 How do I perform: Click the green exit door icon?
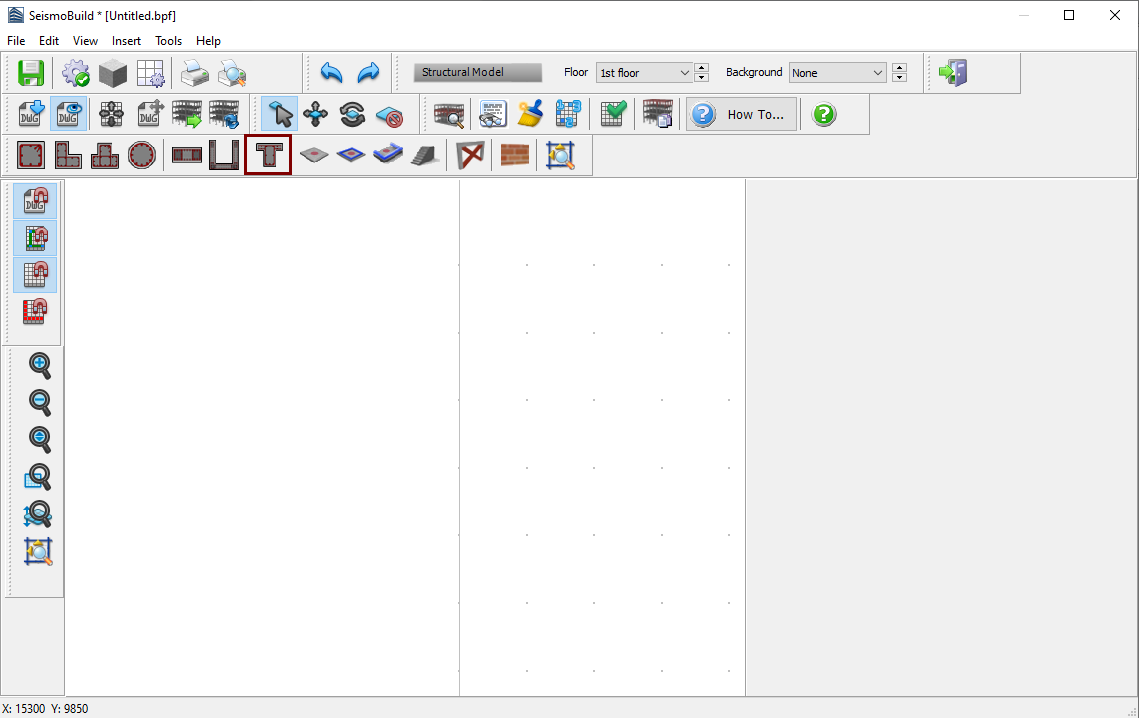(952, 73)
